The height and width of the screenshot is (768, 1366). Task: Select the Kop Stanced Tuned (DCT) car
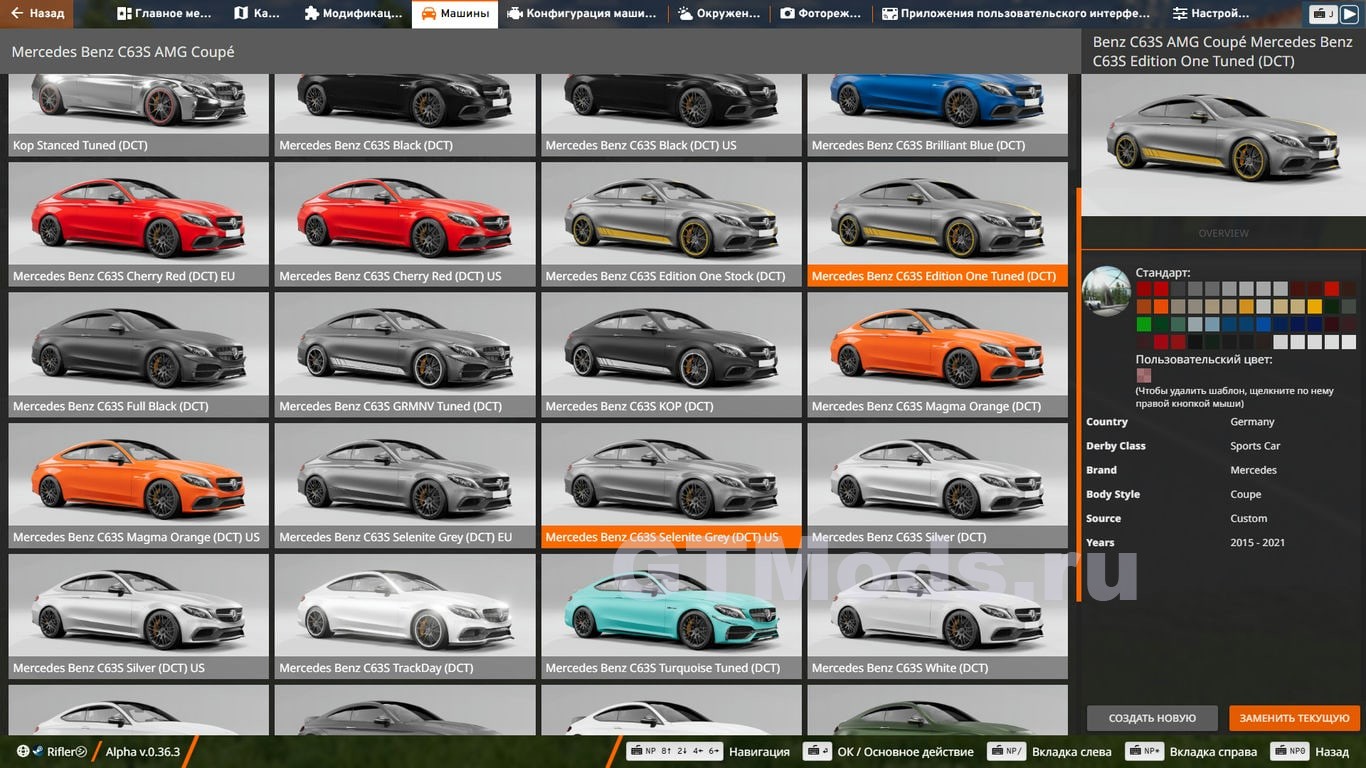pyautogui.click(x=139, y=115)
